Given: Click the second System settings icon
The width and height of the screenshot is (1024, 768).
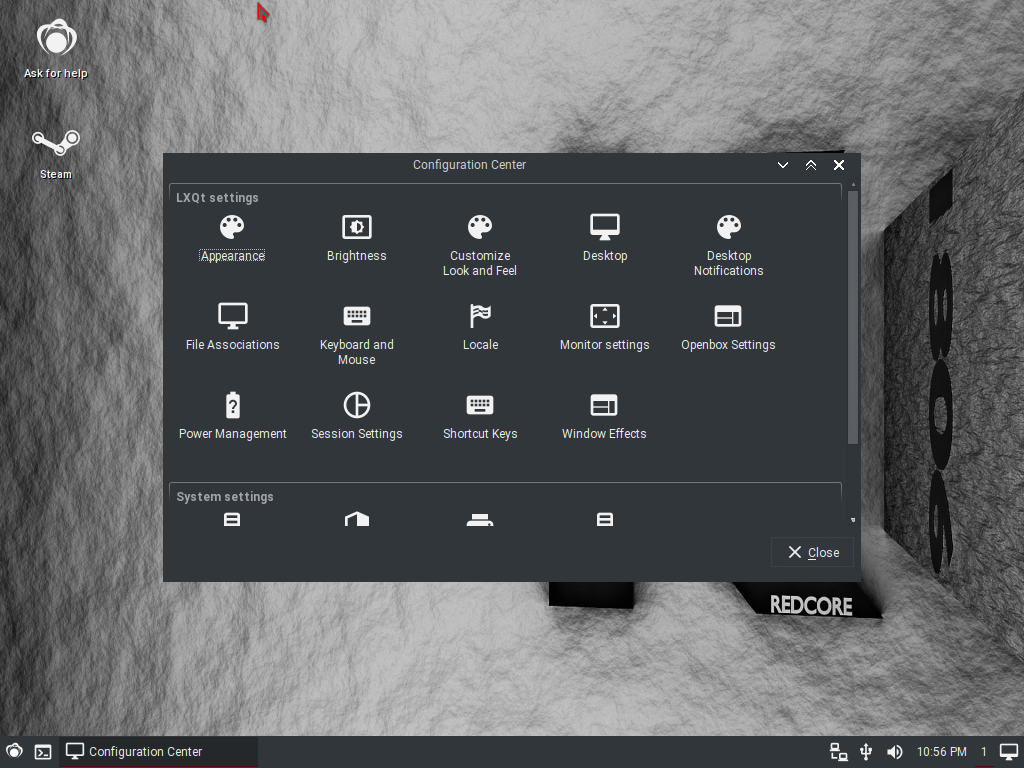Looking at the screenshot, I should tap(357, 519).
